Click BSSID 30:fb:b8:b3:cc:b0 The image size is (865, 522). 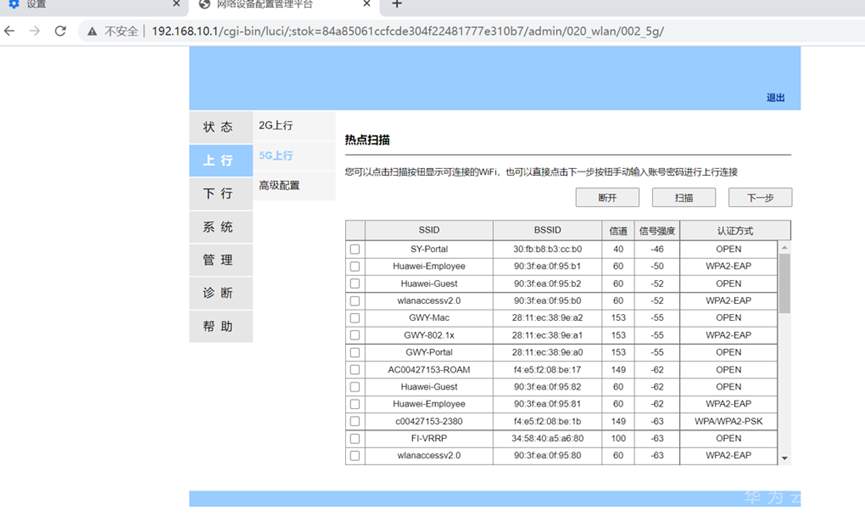coord(547,249)
